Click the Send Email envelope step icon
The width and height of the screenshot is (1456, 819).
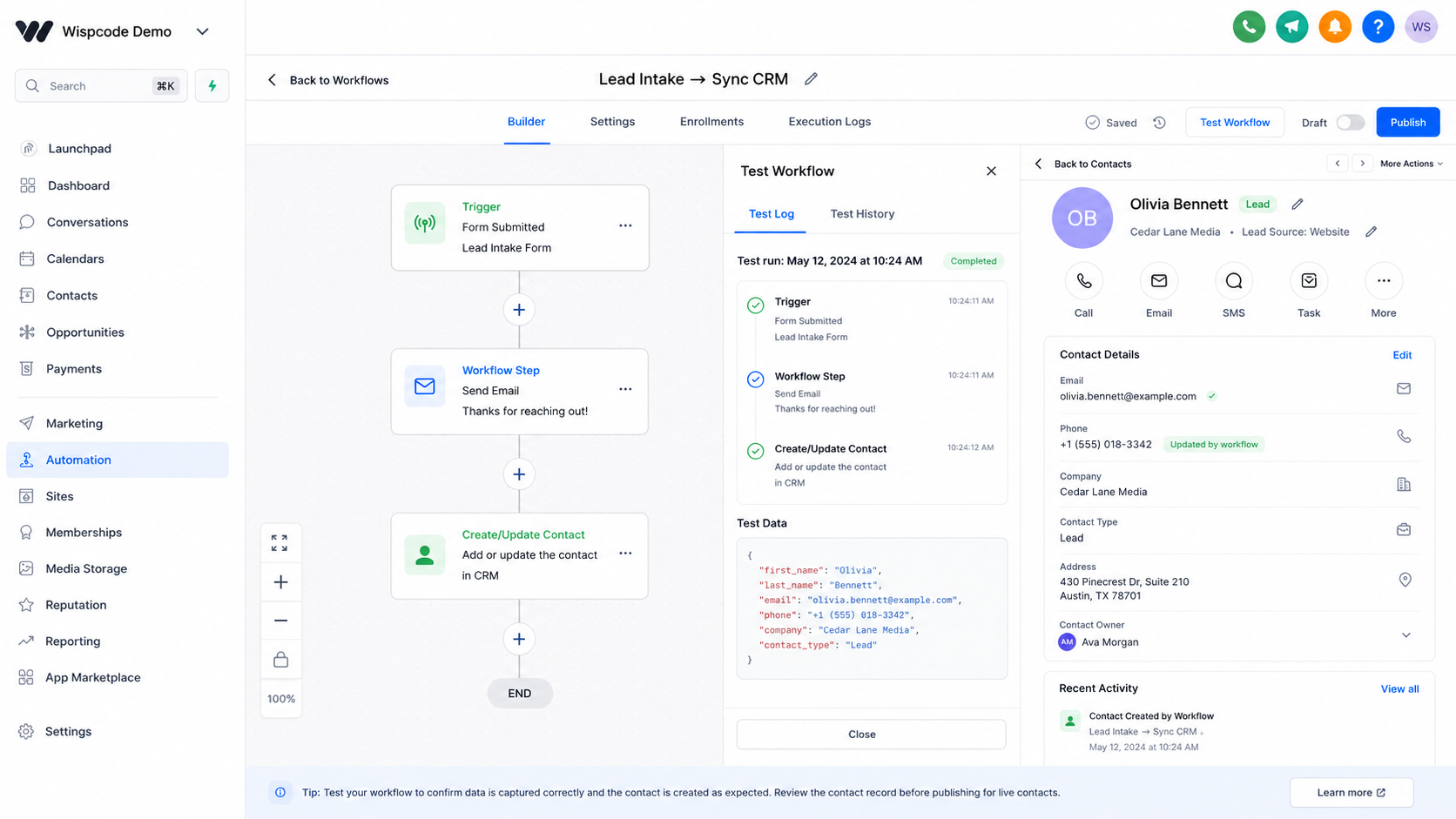(425, 386)
